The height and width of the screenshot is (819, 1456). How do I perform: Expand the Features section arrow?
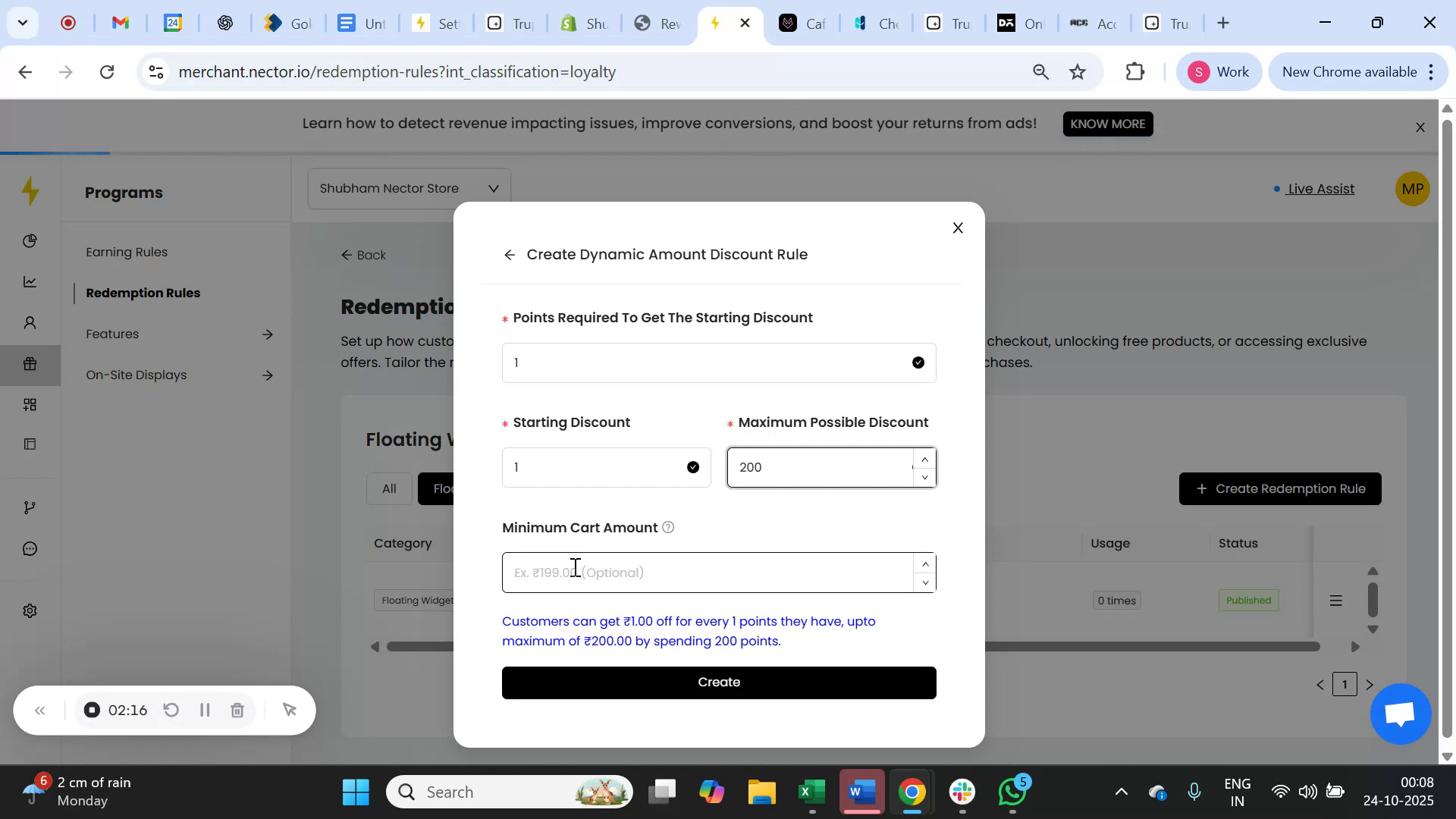click(268, 334)
